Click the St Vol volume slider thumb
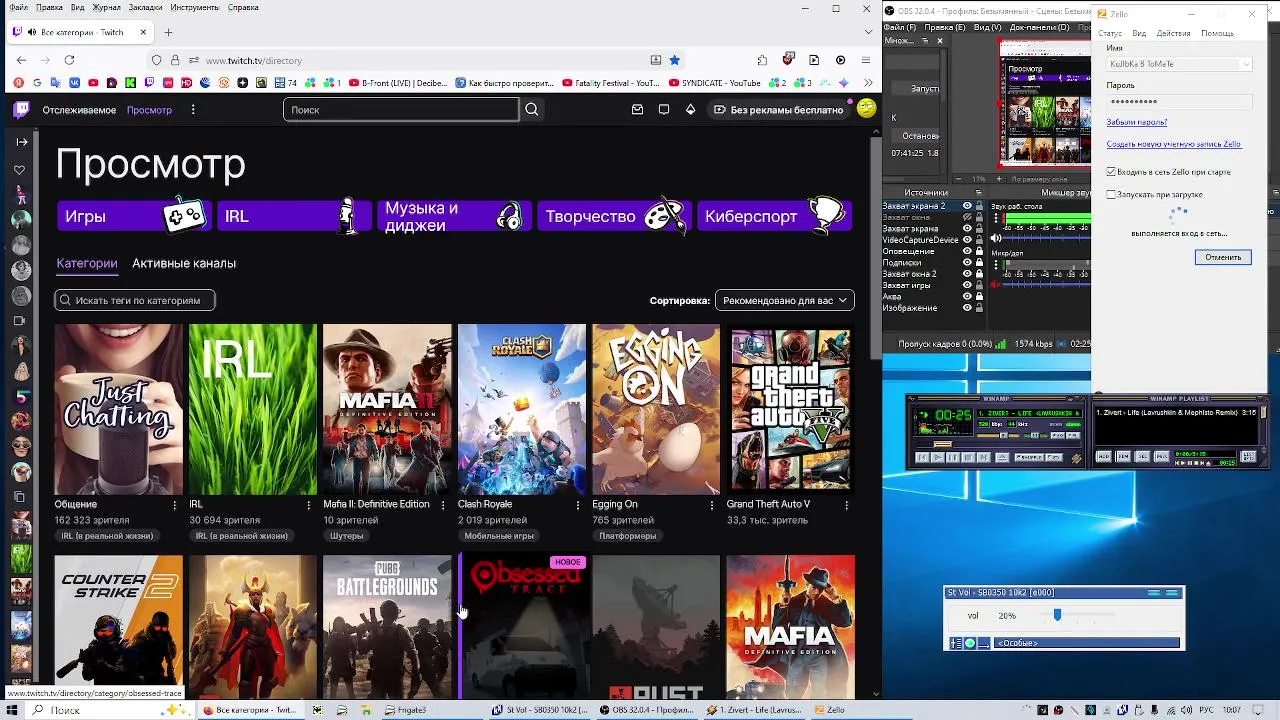Screen dimensions: 1280x720 coord(1057,615)
